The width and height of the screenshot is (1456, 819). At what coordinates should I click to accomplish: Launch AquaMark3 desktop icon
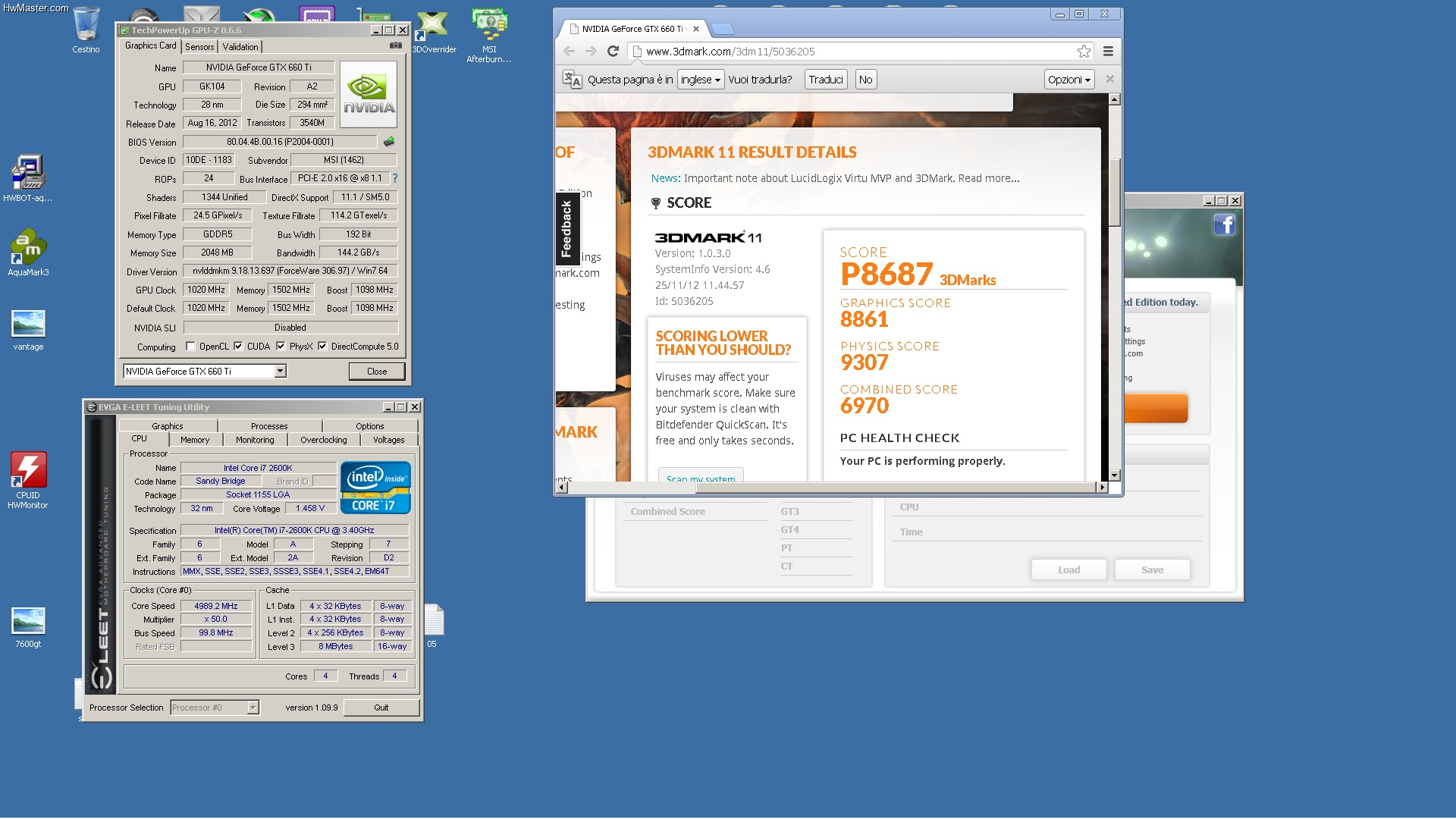28,253
